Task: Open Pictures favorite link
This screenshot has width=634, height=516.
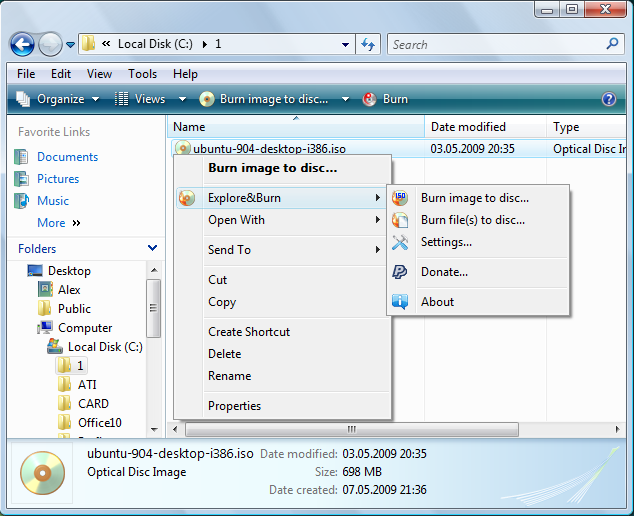Action: tap(58, 179)
